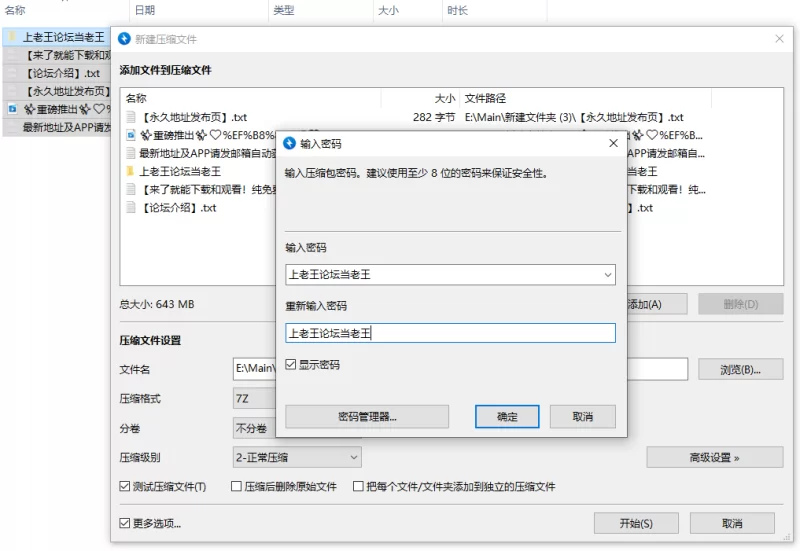This screenshot has width=800, height=551.
Task: Enable 压缩后删除原始文件 checkbox
Action: [237, 487]
